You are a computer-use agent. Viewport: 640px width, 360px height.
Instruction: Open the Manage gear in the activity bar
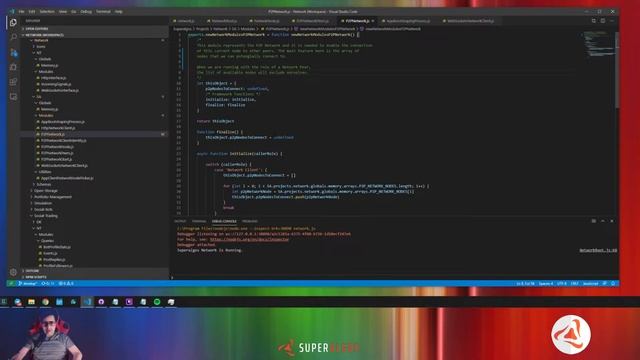coord(13,272)
